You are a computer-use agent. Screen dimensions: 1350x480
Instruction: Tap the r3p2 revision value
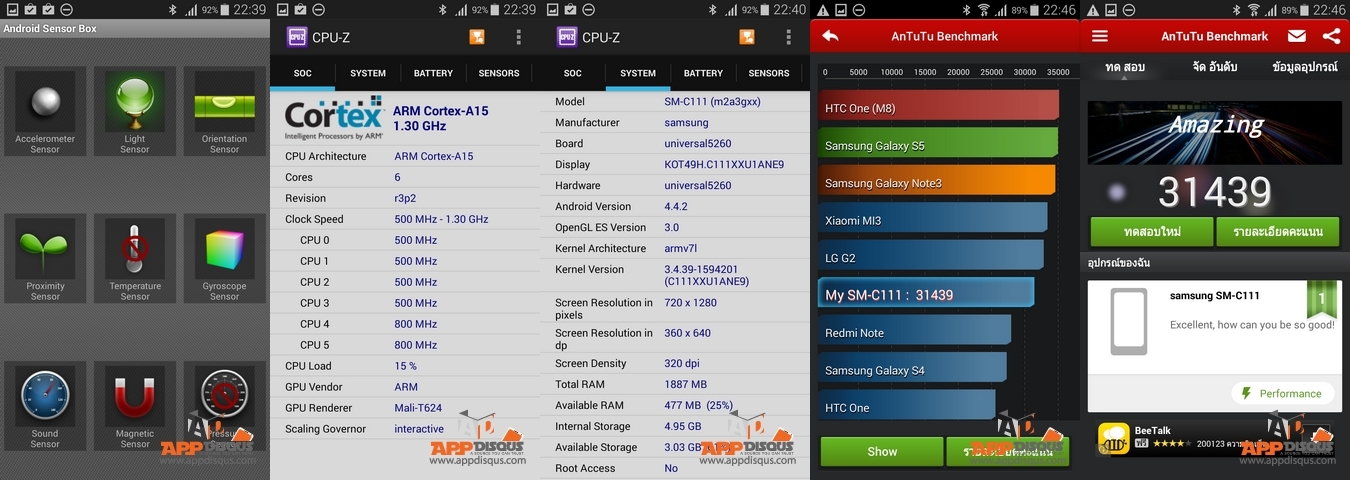point(406,198)
